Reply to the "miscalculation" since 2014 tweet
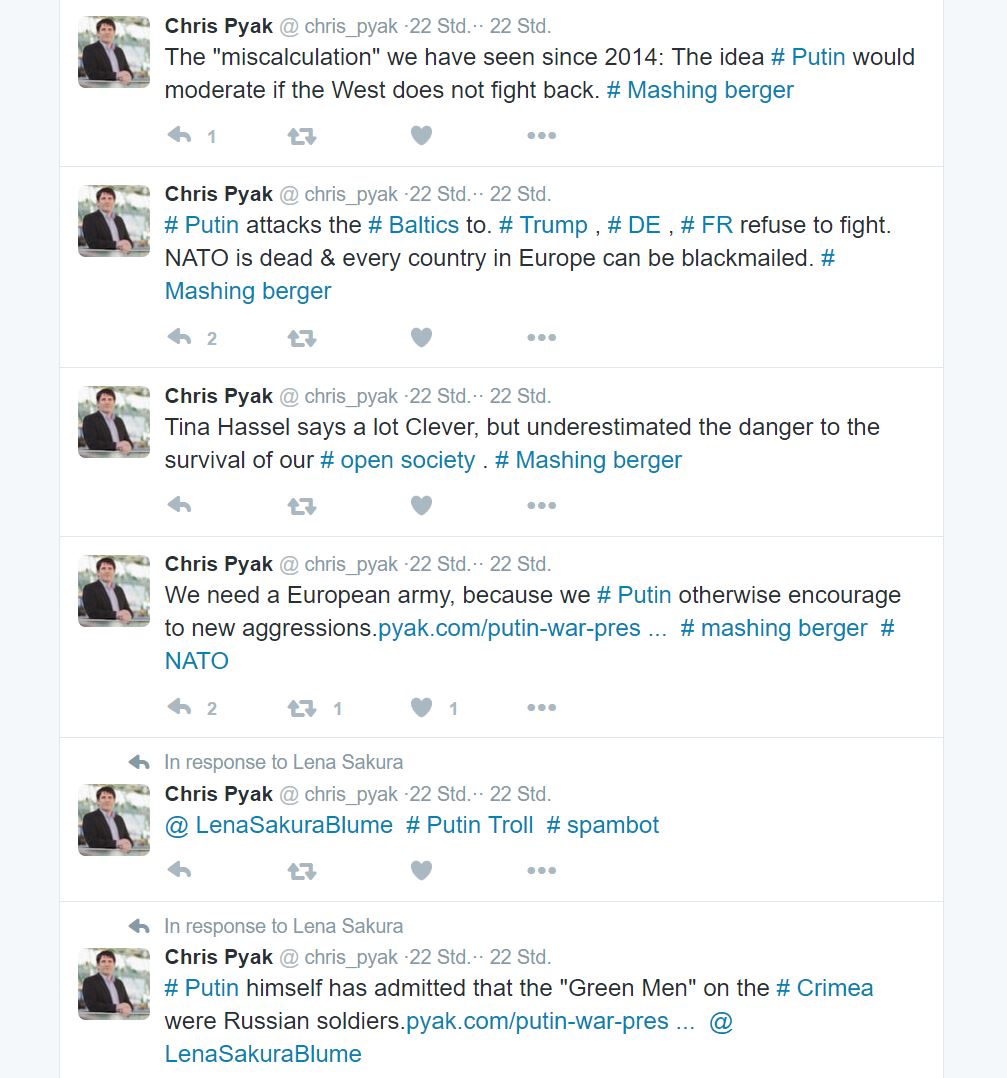The height and width of the screenshot is (1078, 1007). 179,135
